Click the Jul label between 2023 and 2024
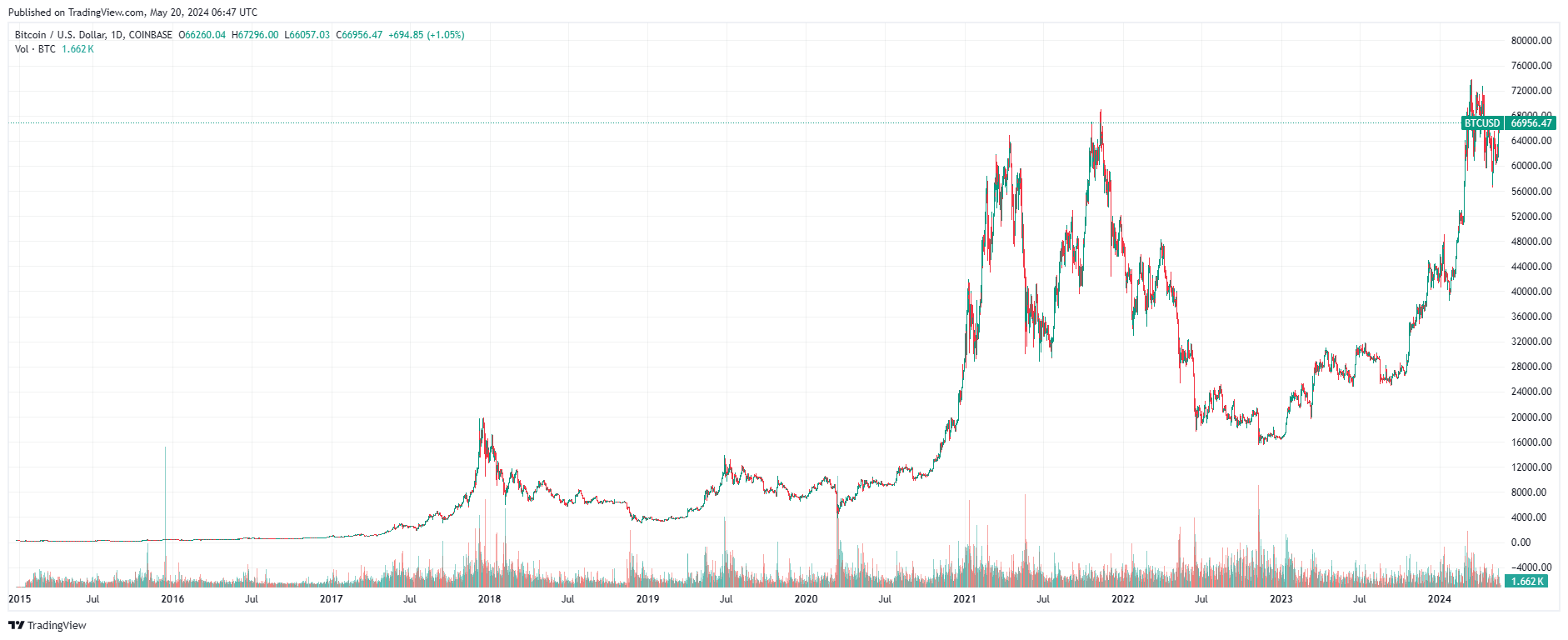 (1359, 599)
